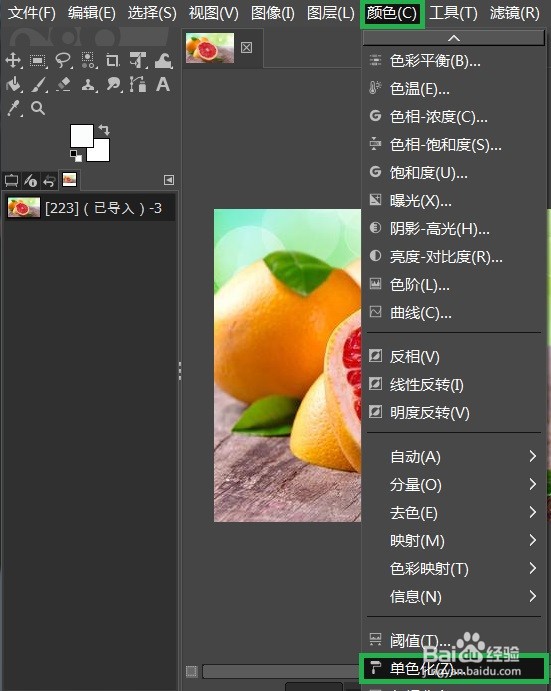The width and height of the screenshot is (551, 691).
Task: Close the 颜色(C) menu
Action: point(391,13)
